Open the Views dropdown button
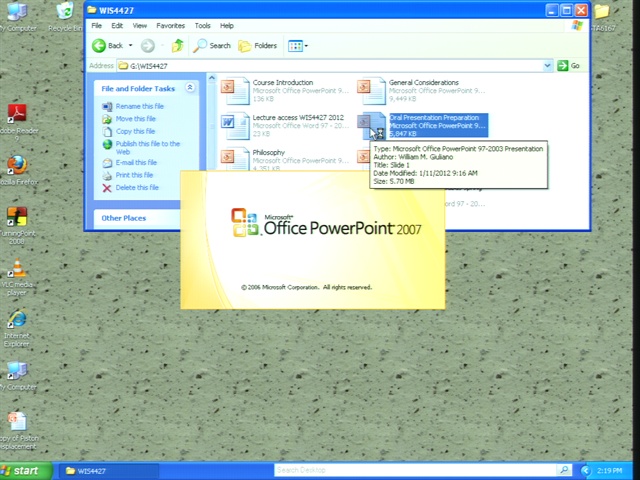The width and height of the screenshot is (640, 480). [x=298, y=46]
